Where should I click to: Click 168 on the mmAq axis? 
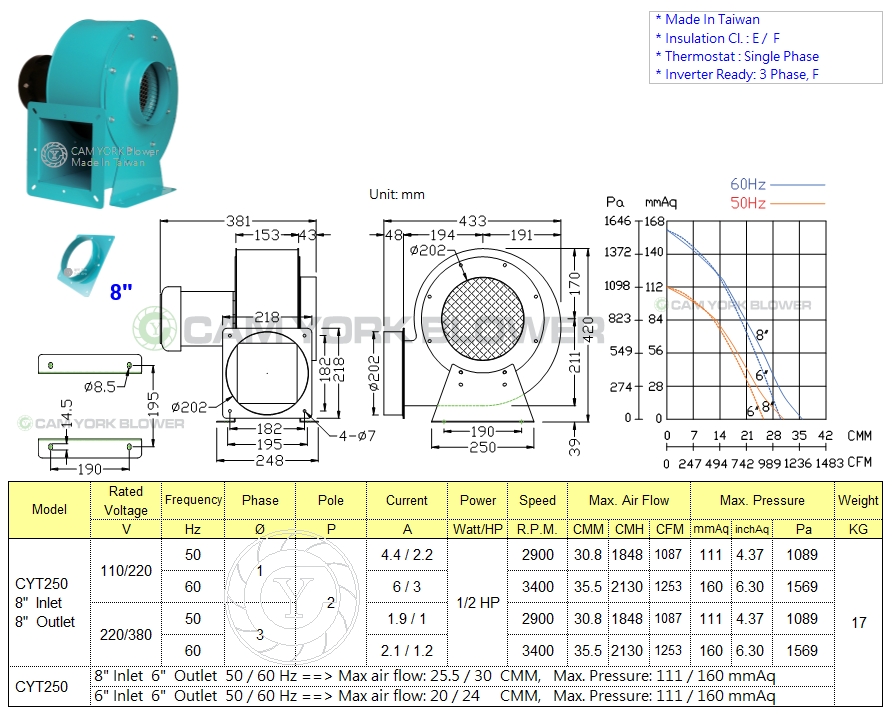point(654,222)
